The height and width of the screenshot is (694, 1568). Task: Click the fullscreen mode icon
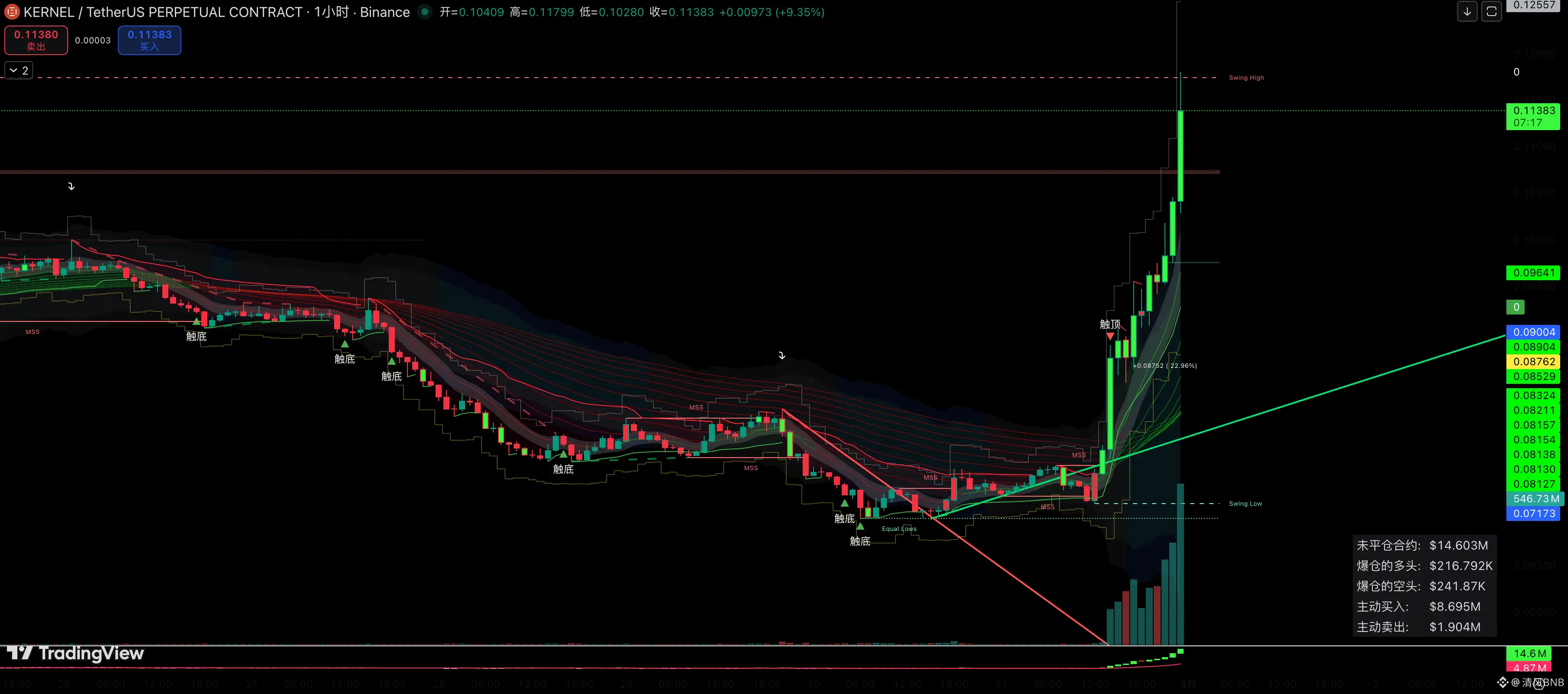point(1491,12)
